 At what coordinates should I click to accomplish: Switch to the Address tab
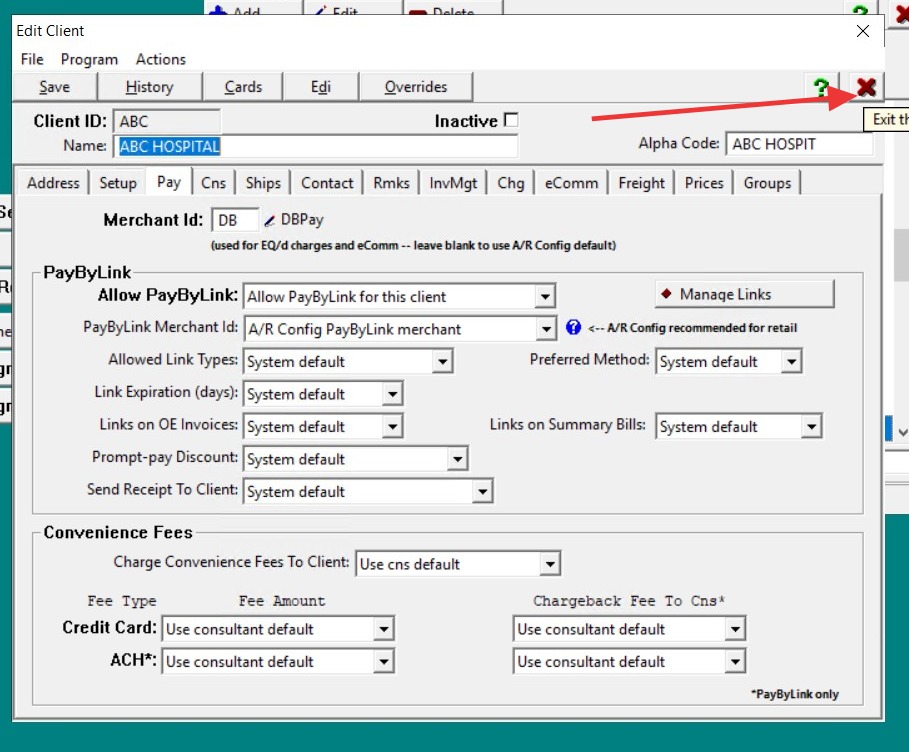[x=53, y=183]
